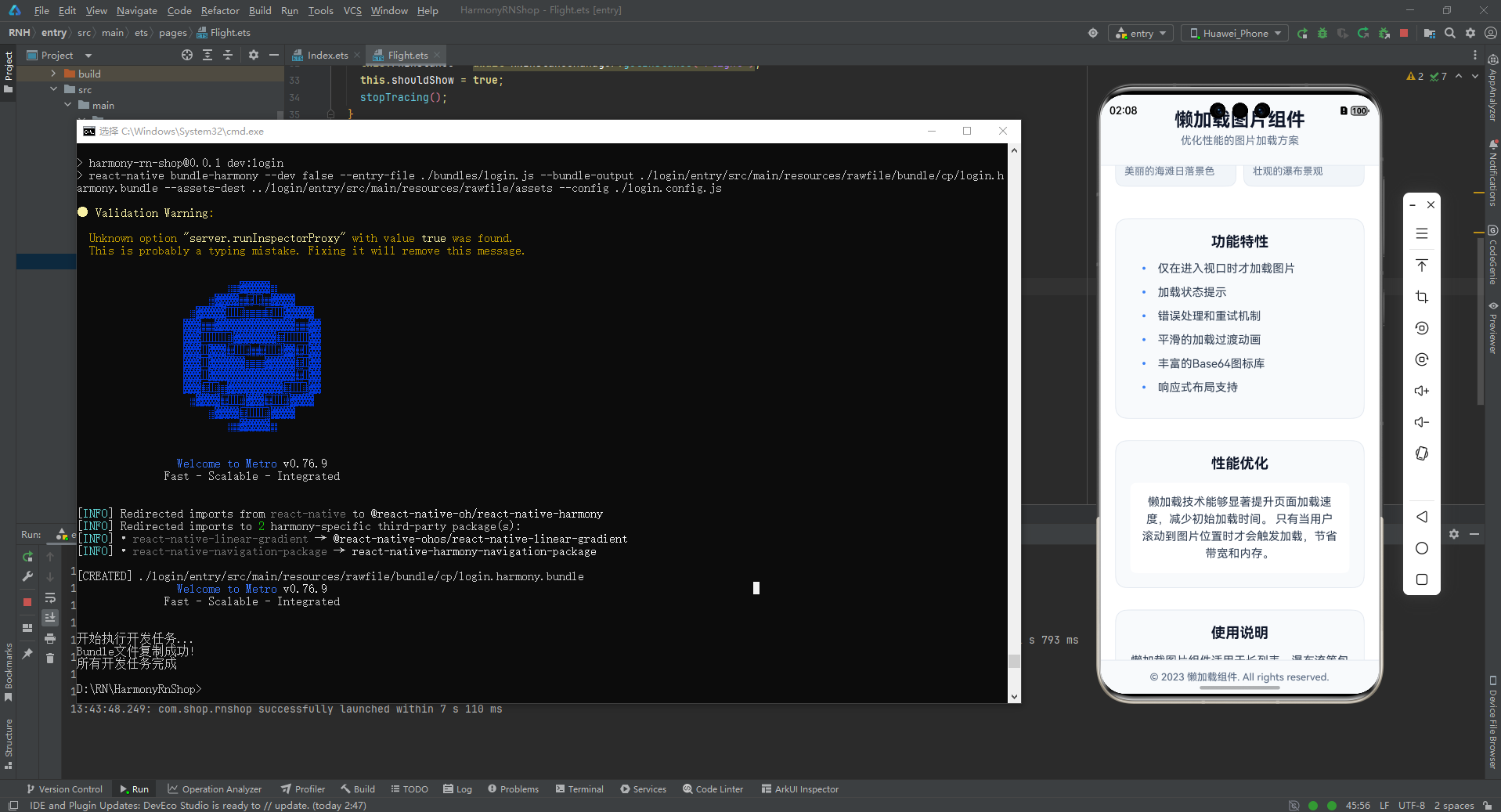Attach debugger to process icon

1384,33
